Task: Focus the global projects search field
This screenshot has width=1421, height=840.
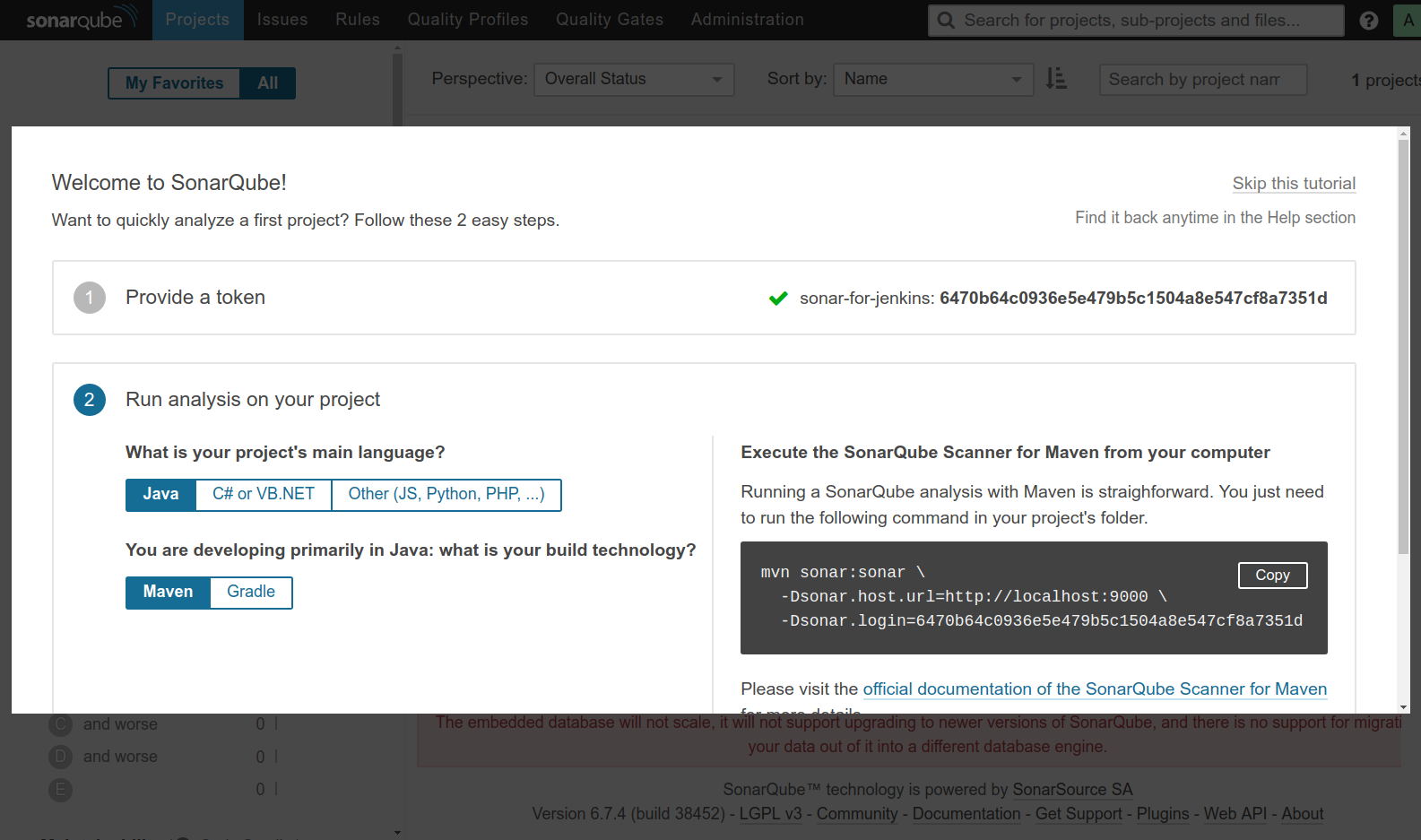Action: [x=1136, y=20]
